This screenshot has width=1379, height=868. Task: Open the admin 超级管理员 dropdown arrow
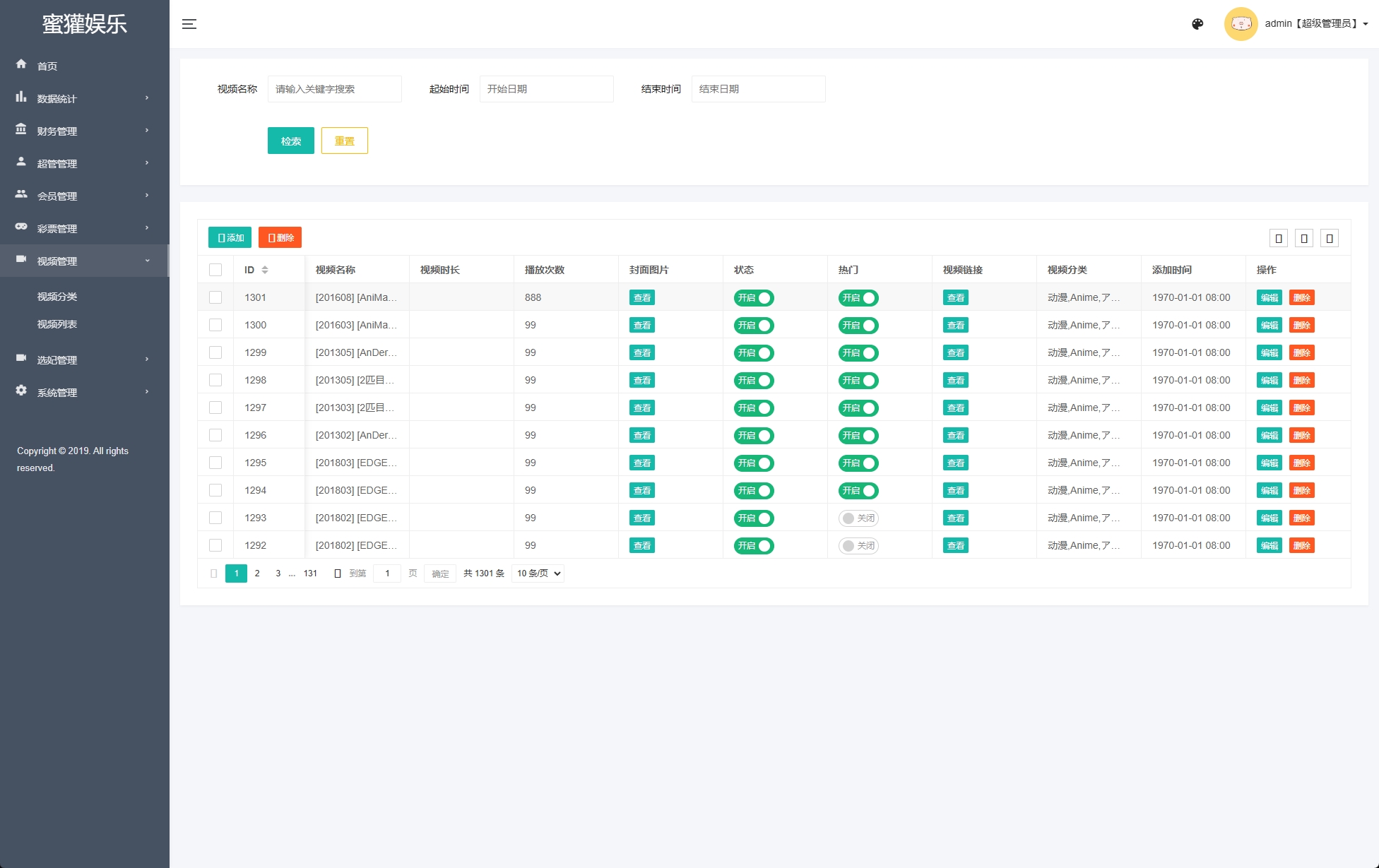pyautogui.click(x=1366, y=24)
